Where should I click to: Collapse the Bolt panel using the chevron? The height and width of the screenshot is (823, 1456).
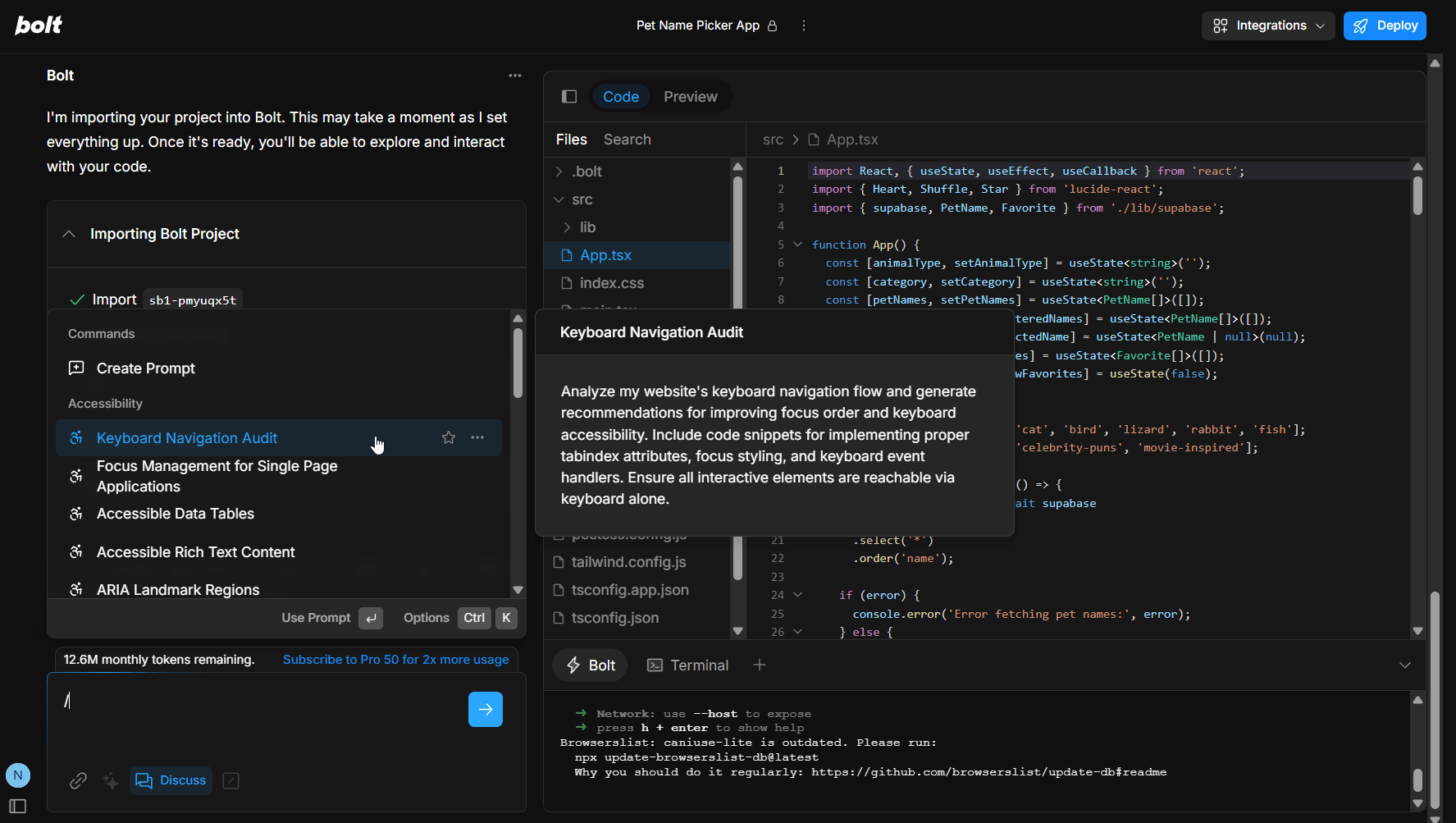[1406, 665]
